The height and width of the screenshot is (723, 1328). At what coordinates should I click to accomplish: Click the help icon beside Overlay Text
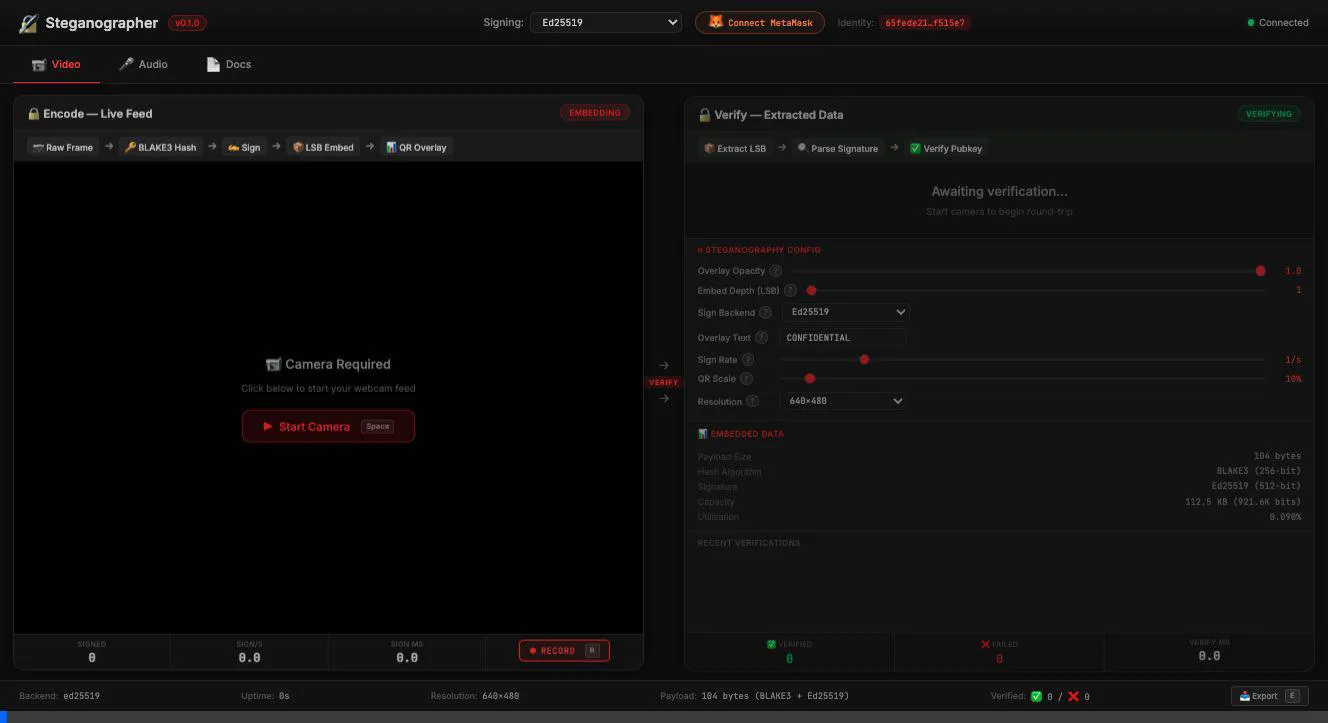point(761,338)
